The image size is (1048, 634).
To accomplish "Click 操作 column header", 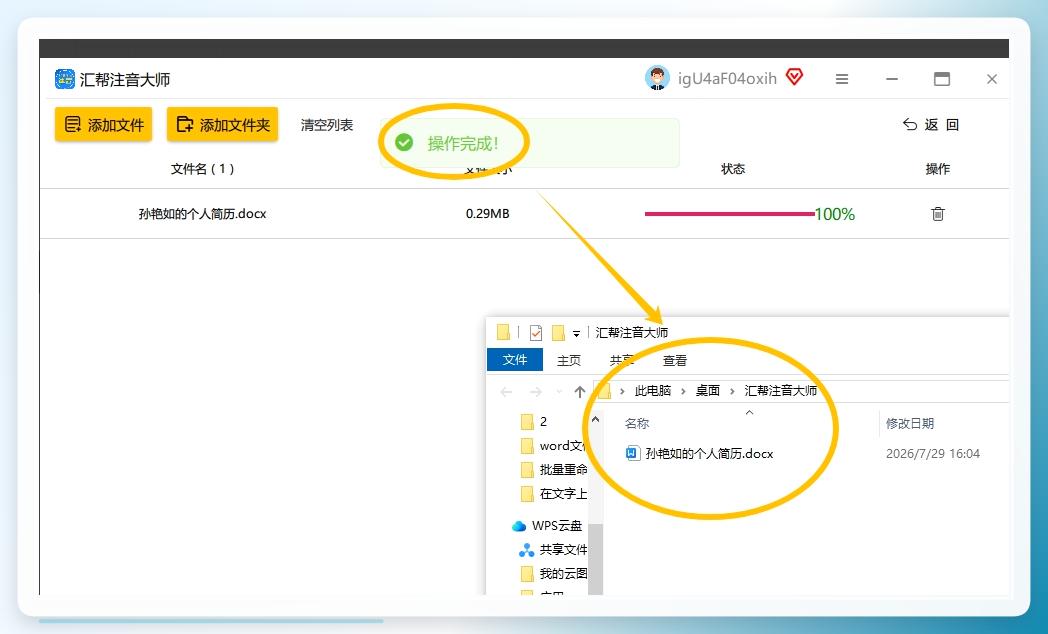I will [938, 169].
